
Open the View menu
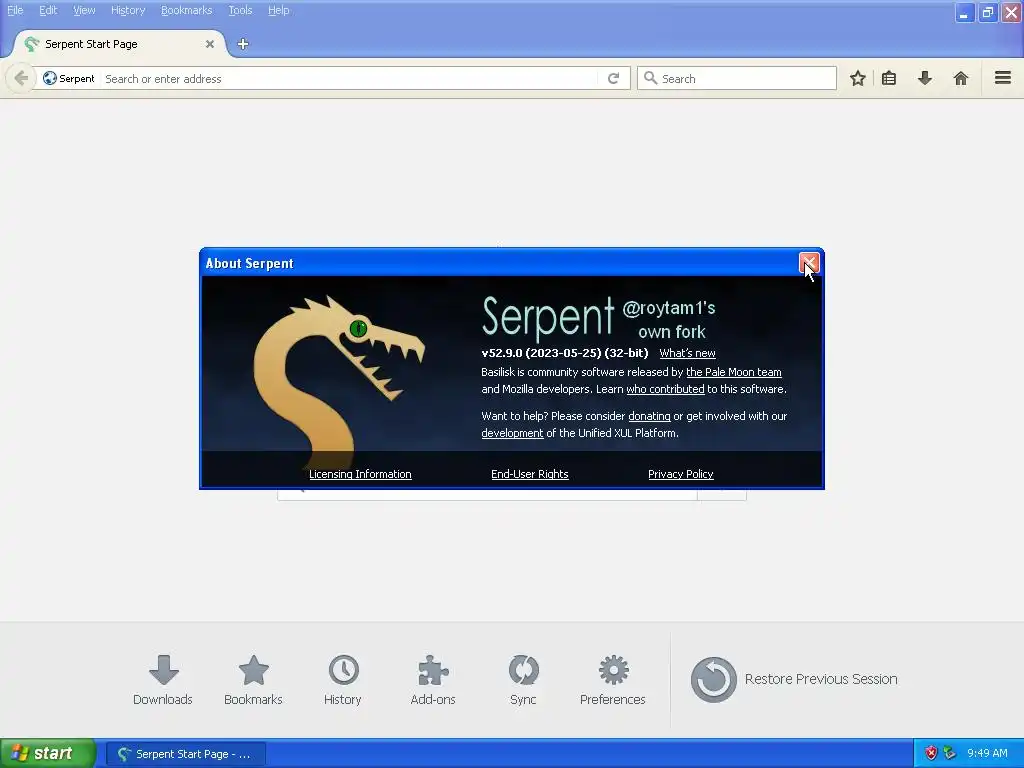point(84,10)
